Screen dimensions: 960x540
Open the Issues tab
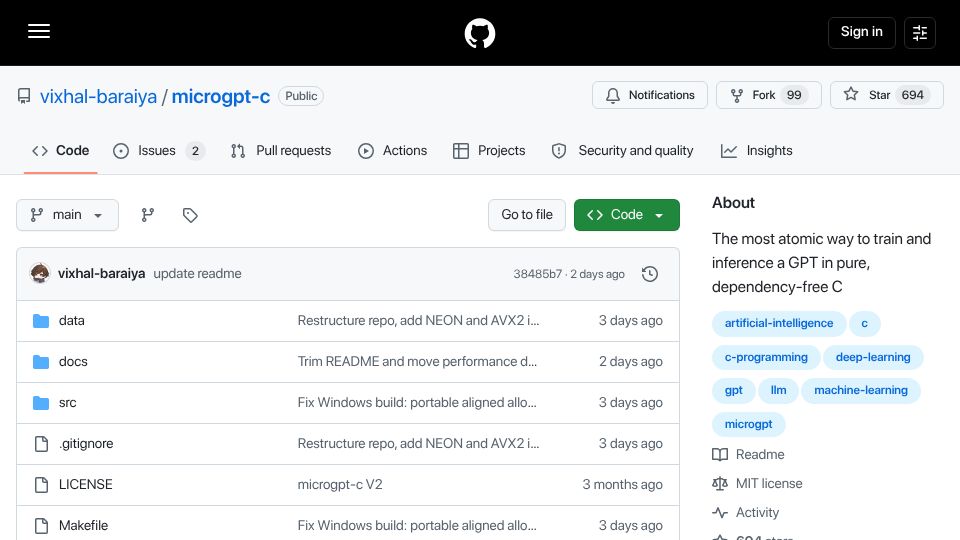(x=159, y=151)
